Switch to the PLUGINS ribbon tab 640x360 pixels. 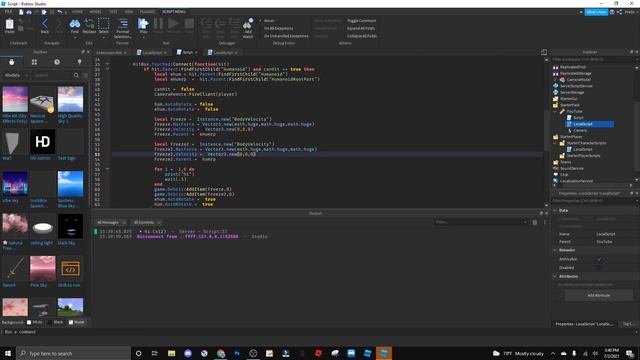[147, 12]
